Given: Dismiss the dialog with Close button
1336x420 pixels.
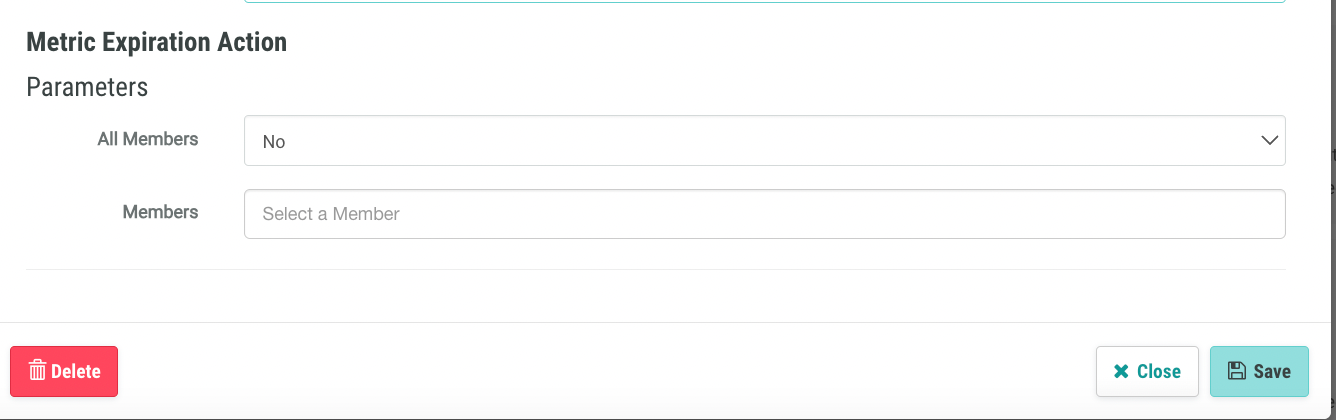Looking at the screenshot, I should pos(1147,372).
